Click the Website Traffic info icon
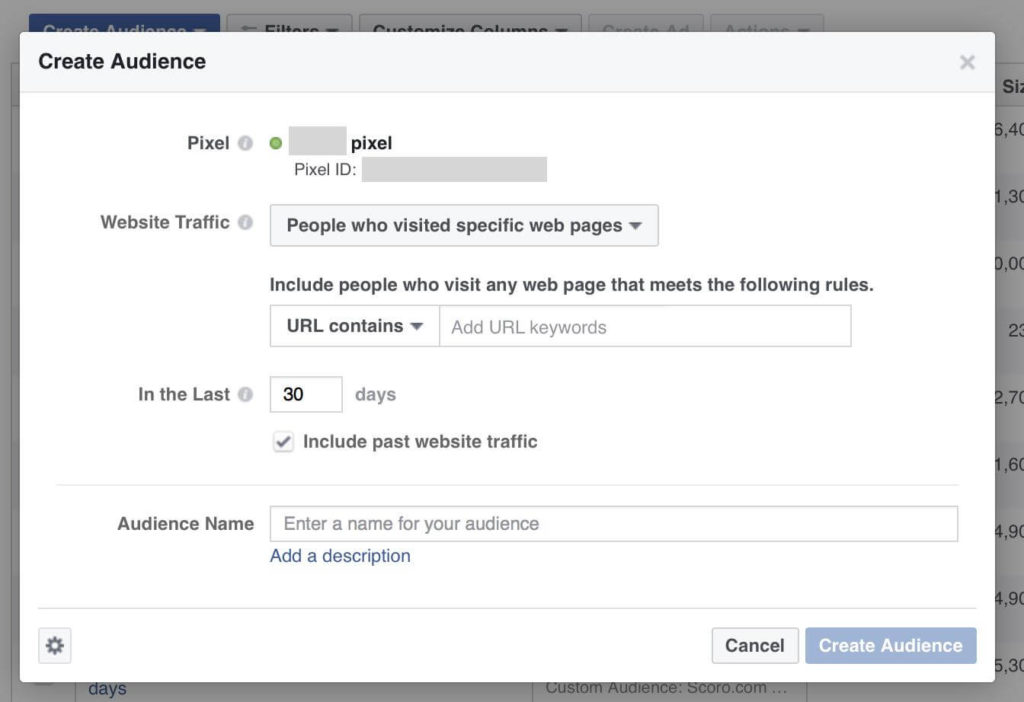 tap(247, 222)
